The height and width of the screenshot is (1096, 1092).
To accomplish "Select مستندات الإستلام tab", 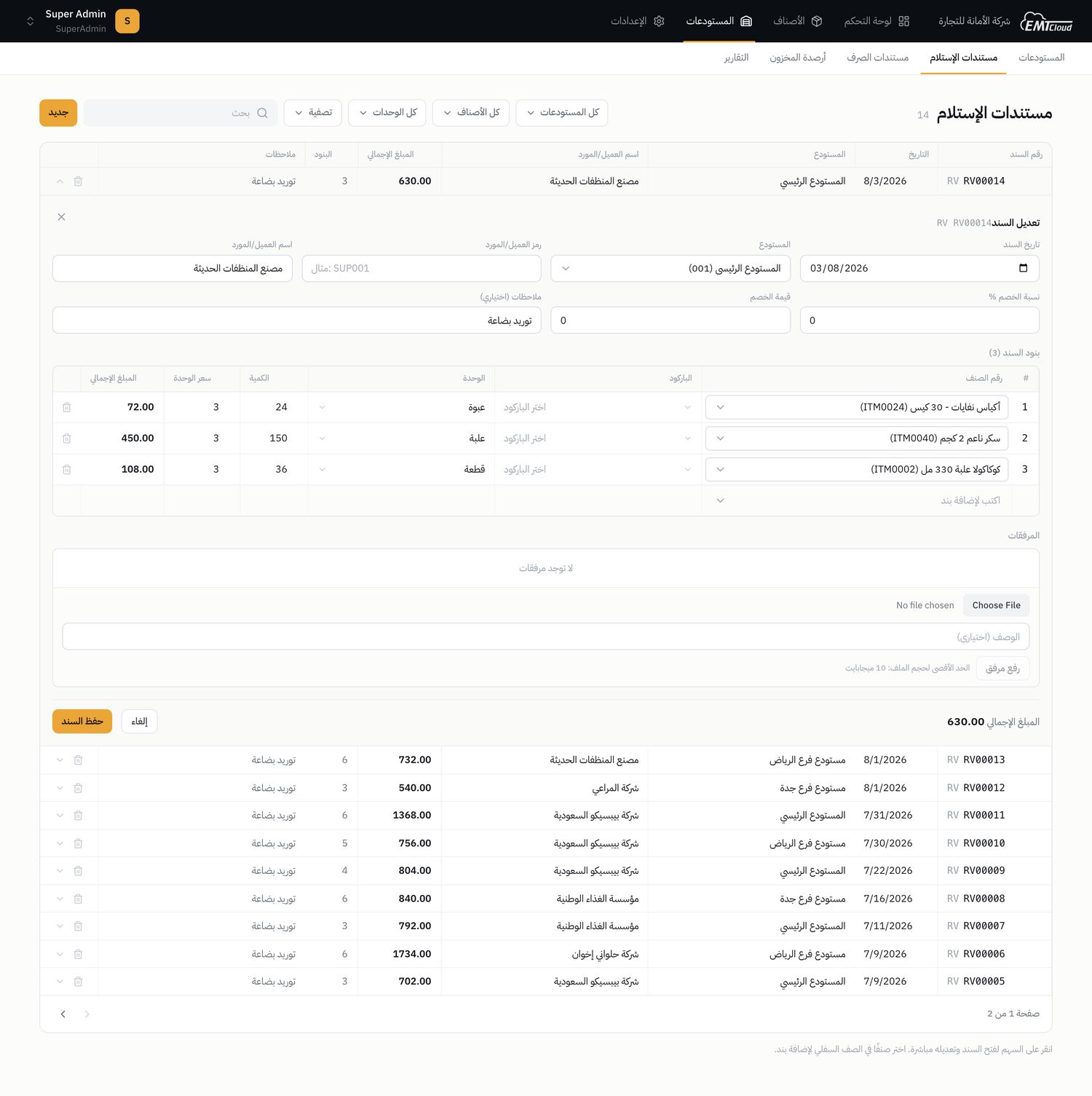I will click(x=963, y=58).
